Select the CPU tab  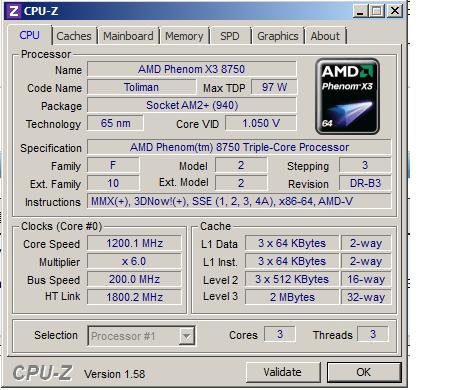[29, 35]
